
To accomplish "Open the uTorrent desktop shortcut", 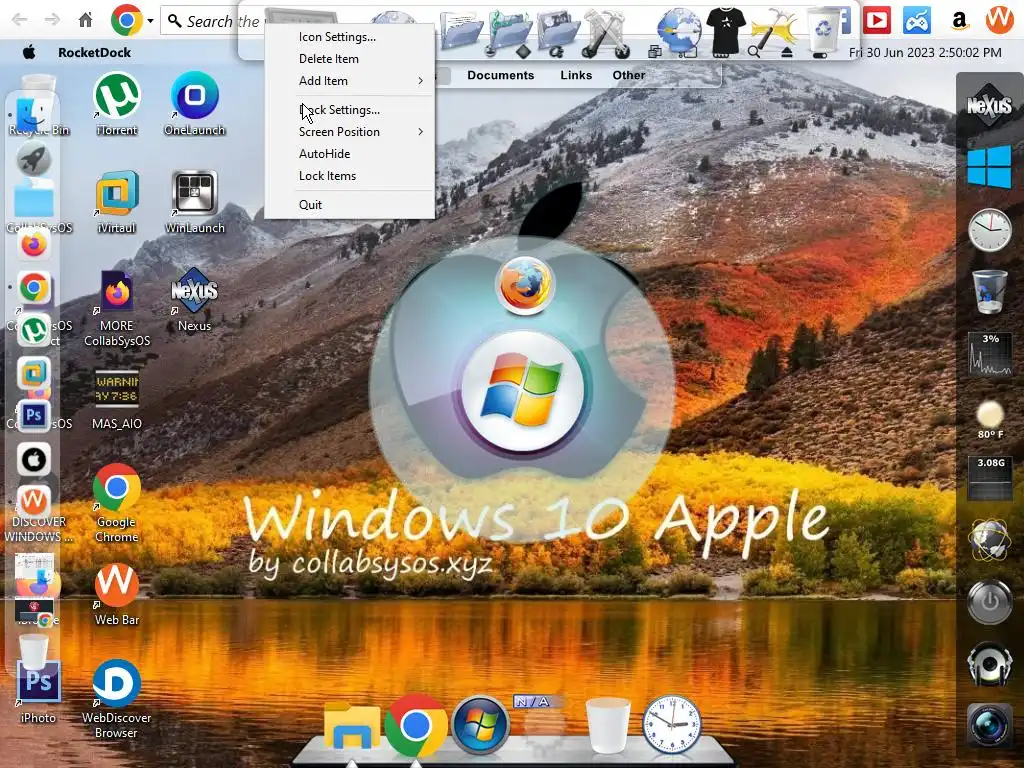I will coord(117,104).
